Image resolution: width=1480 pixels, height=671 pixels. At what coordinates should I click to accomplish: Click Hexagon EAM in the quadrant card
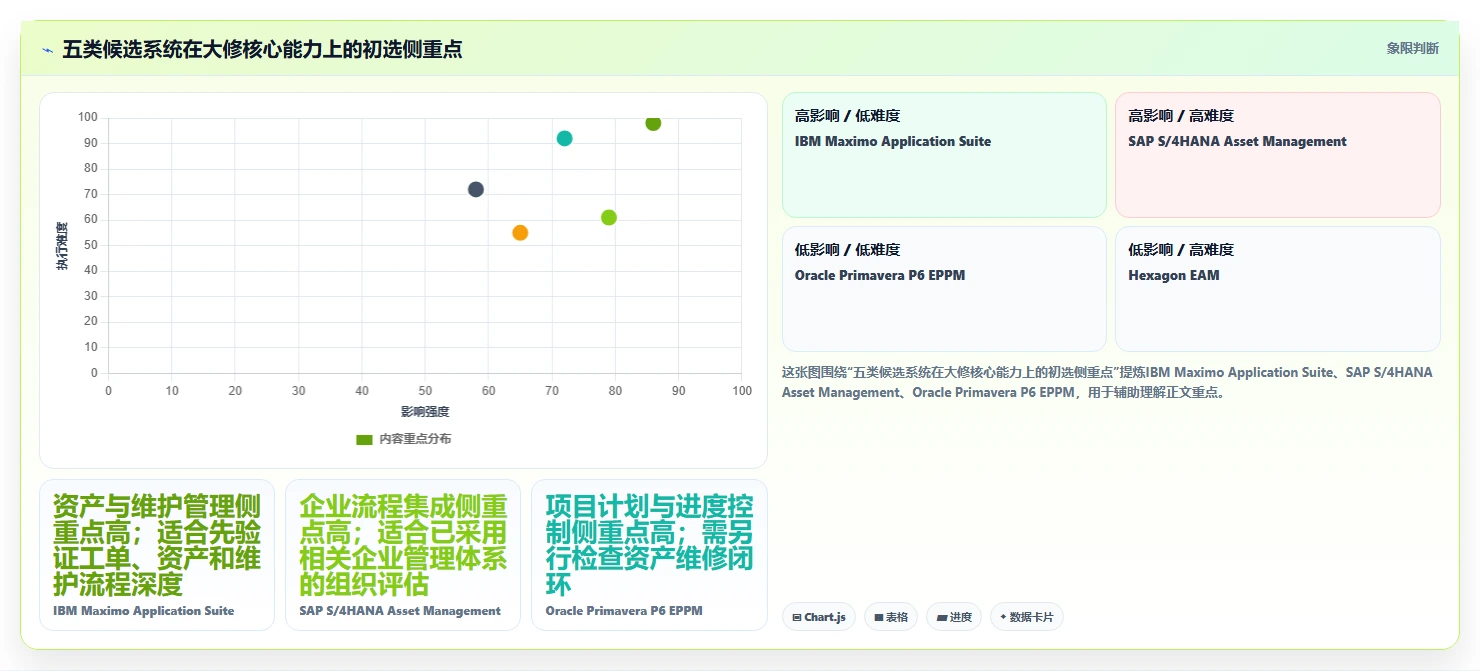coord(1173,275)
